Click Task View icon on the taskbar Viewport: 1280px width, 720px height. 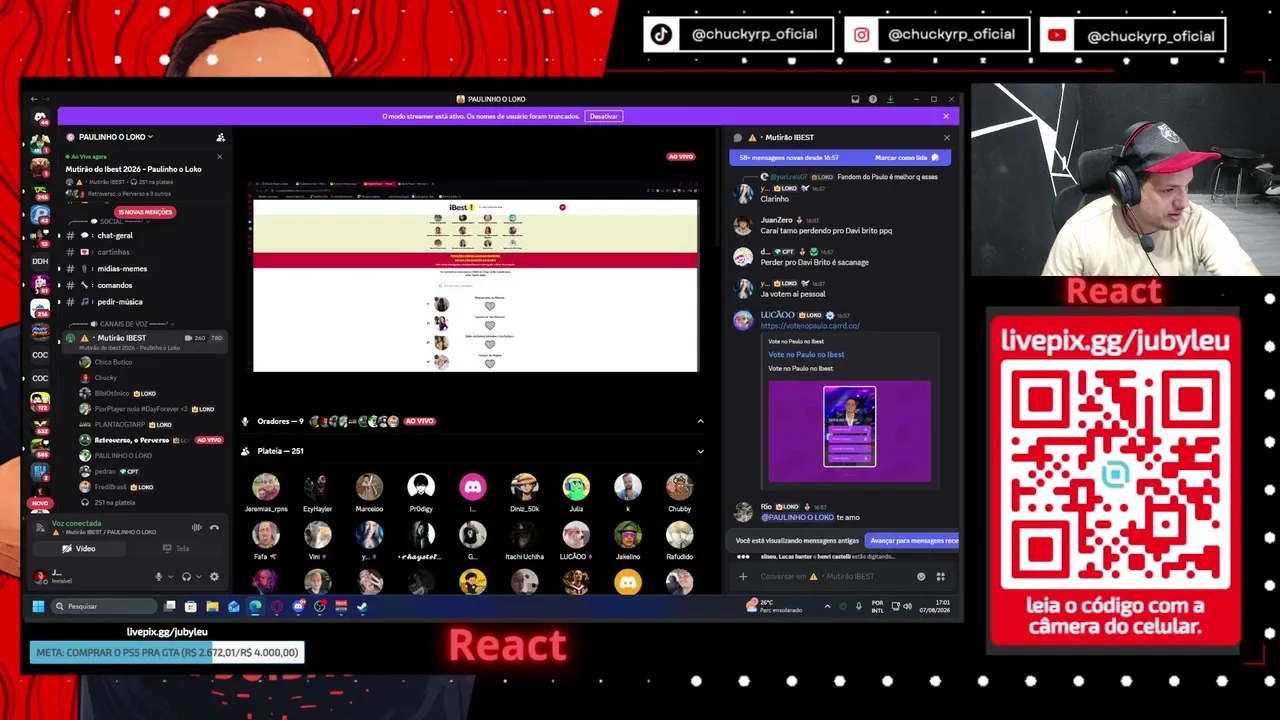click(x=170, y=606)
